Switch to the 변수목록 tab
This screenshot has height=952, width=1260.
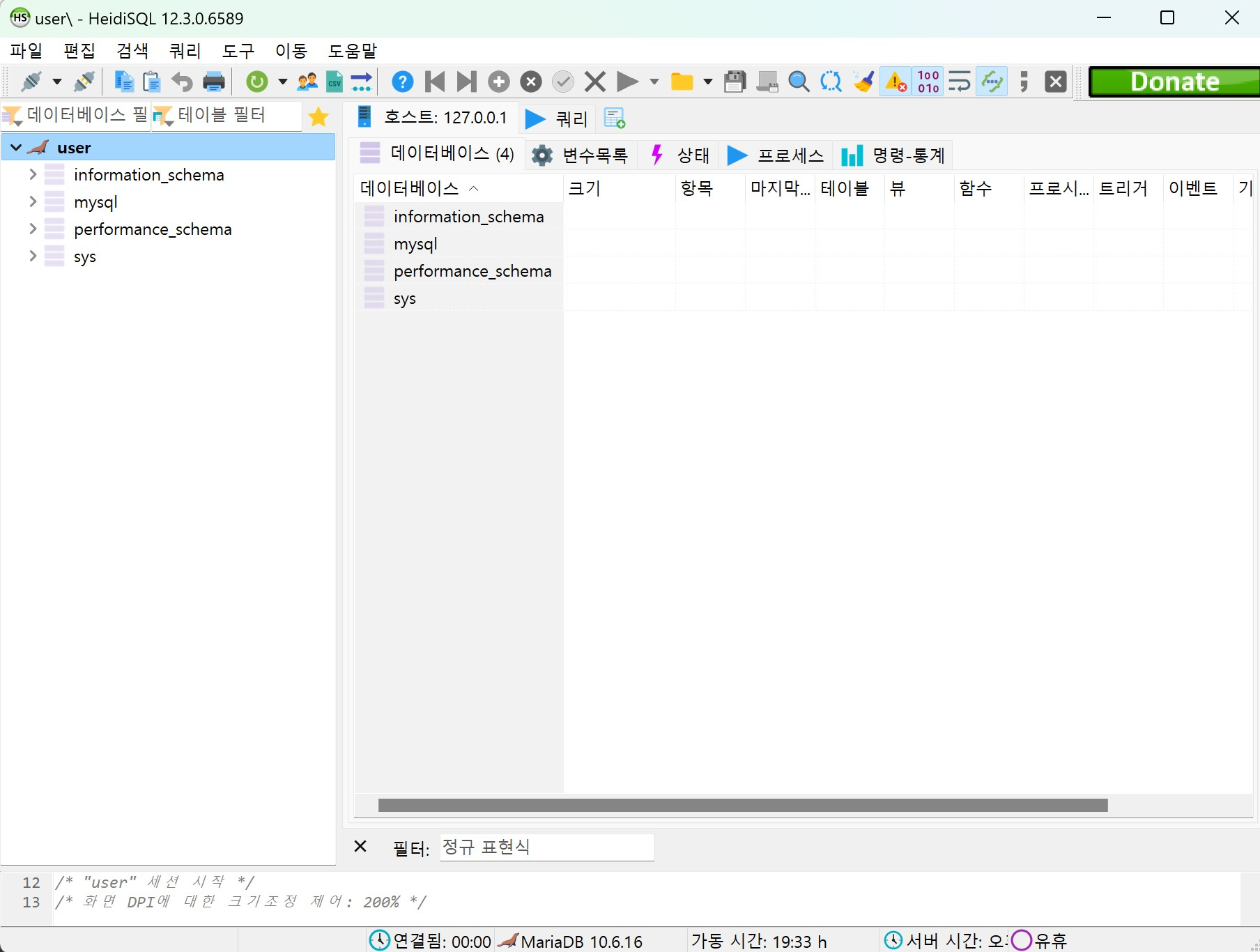click(580, 155)
